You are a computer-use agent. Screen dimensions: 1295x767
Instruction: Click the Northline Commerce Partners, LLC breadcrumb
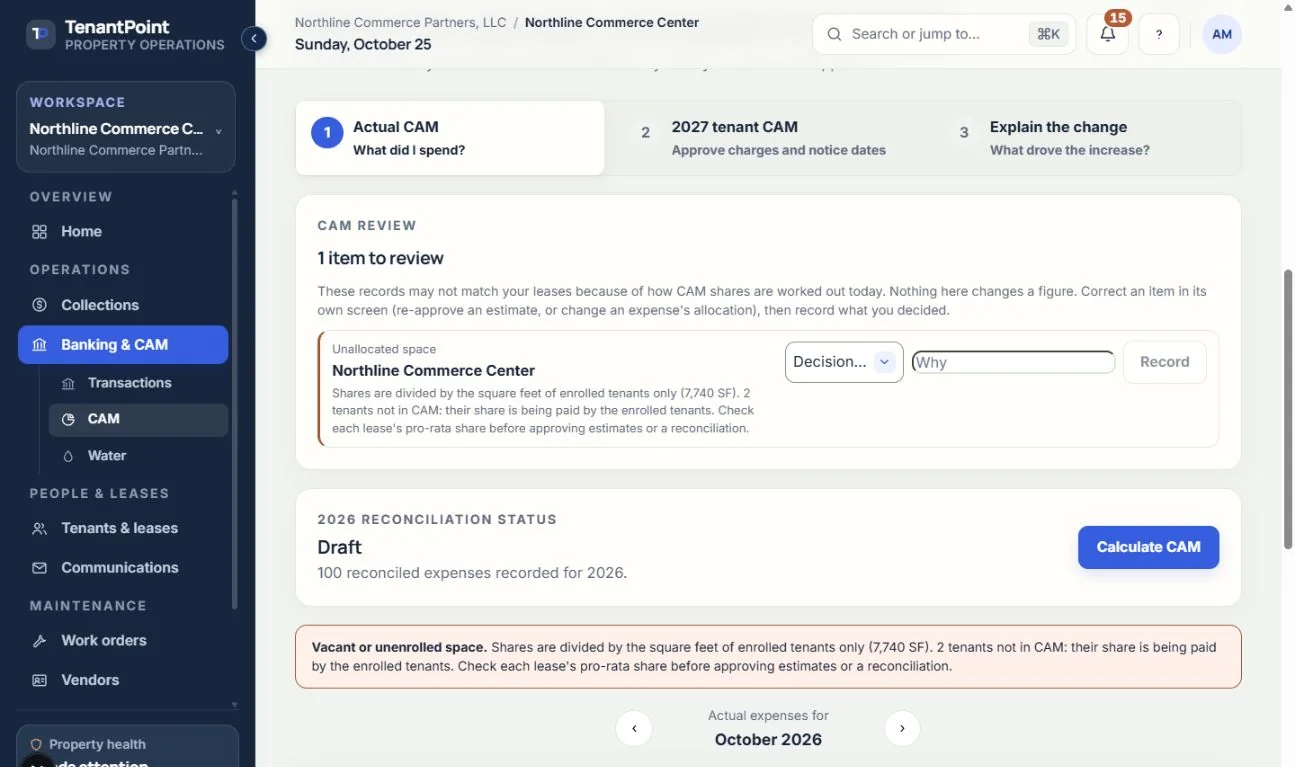(x=401, y=22)
